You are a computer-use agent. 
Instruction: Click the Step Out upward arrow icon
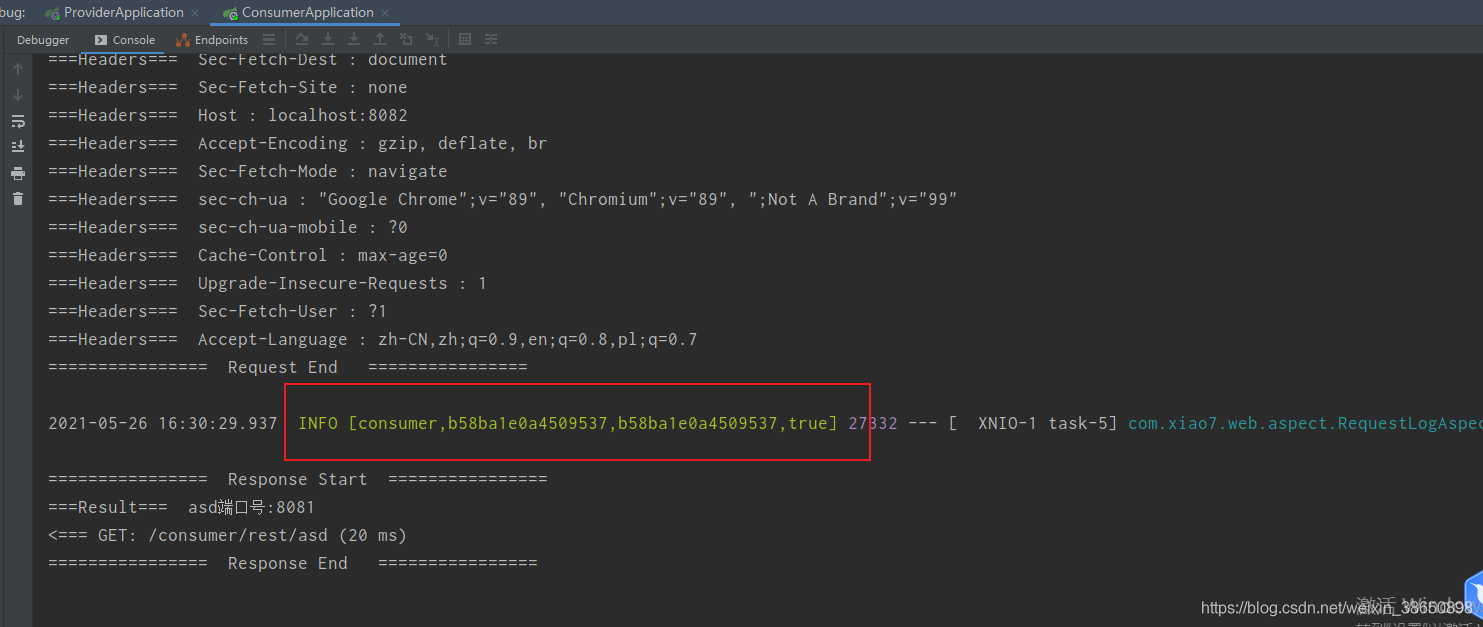coord(380,40)
